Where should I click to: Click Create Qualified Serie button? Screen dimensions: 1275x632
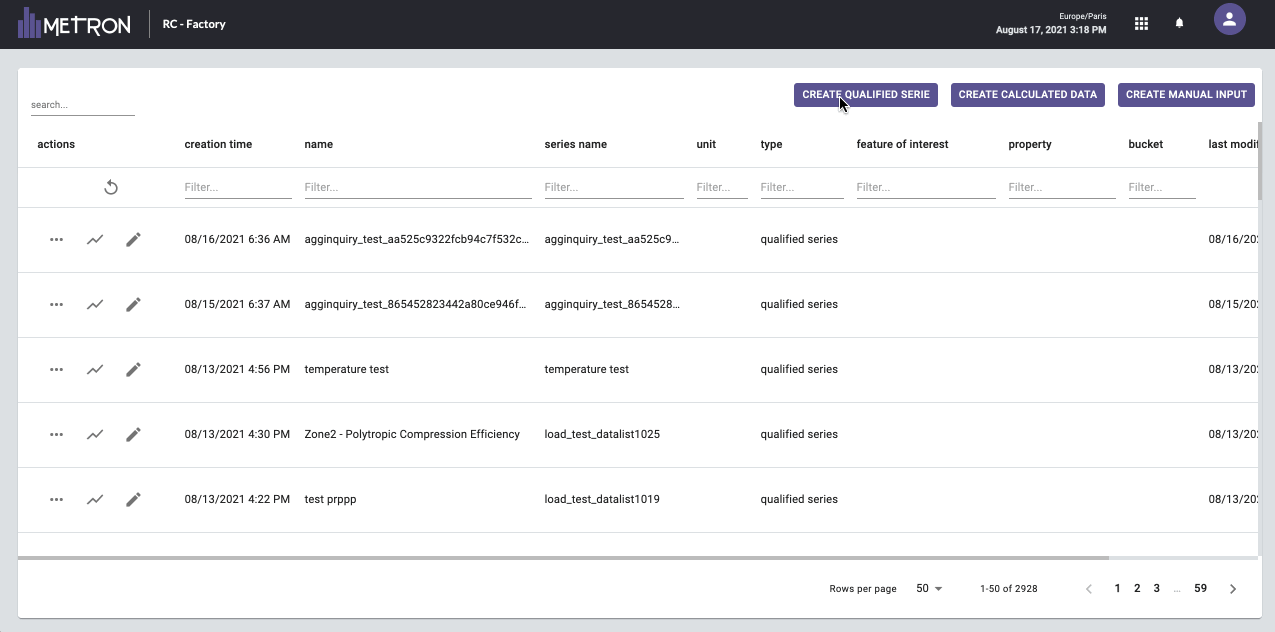click(x=865, y=94)
